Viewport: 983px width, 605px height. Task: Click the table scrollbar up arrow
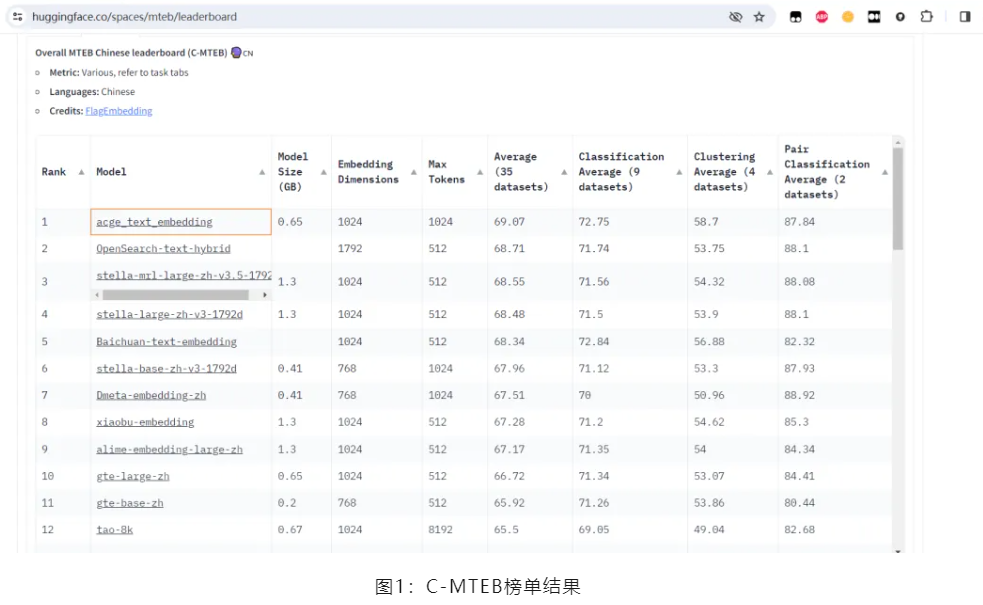click(898, 143)
